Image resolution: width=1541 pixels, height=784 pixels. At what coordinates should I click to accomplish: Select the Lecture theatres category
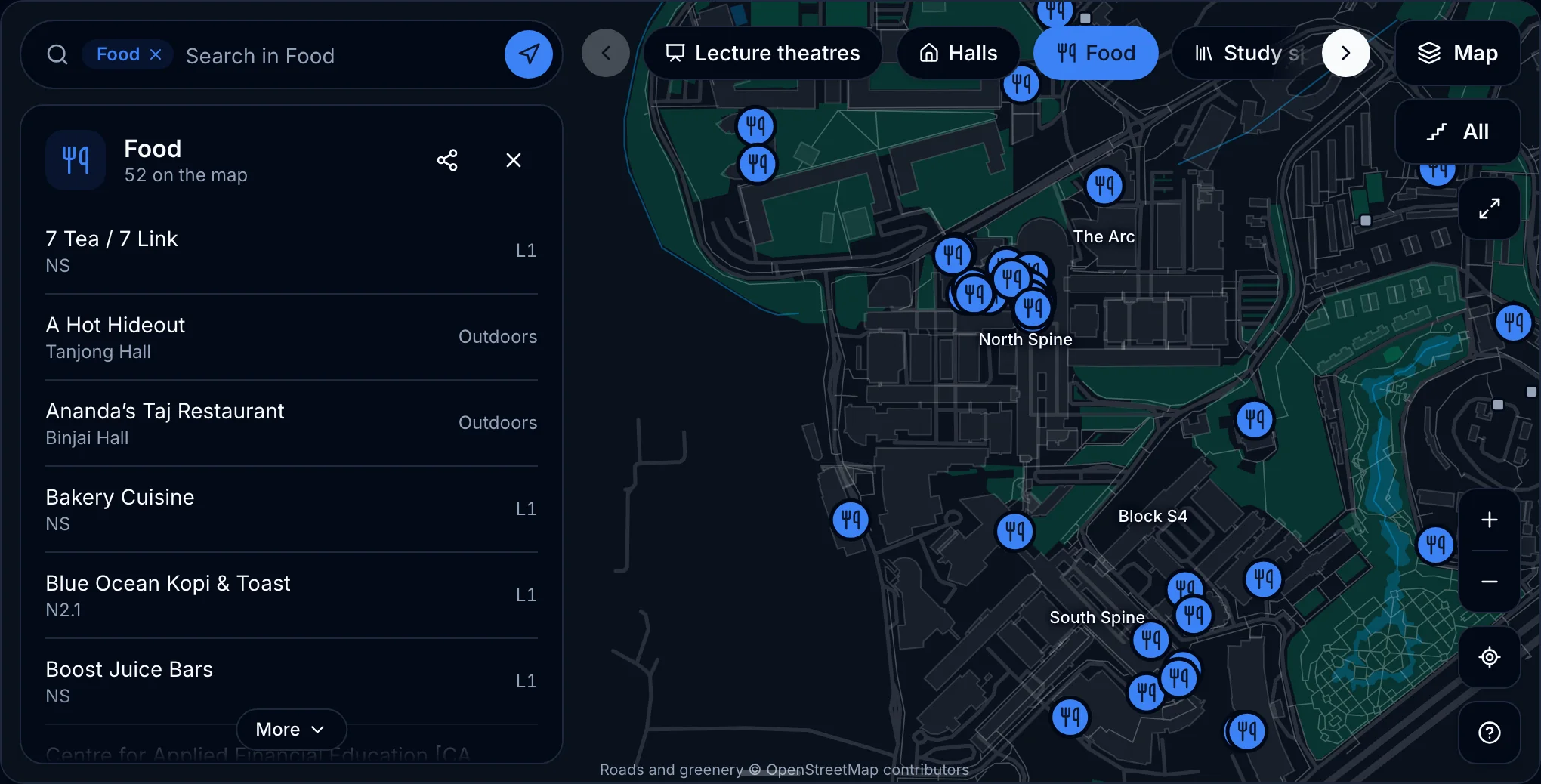(x=762, y=53)
